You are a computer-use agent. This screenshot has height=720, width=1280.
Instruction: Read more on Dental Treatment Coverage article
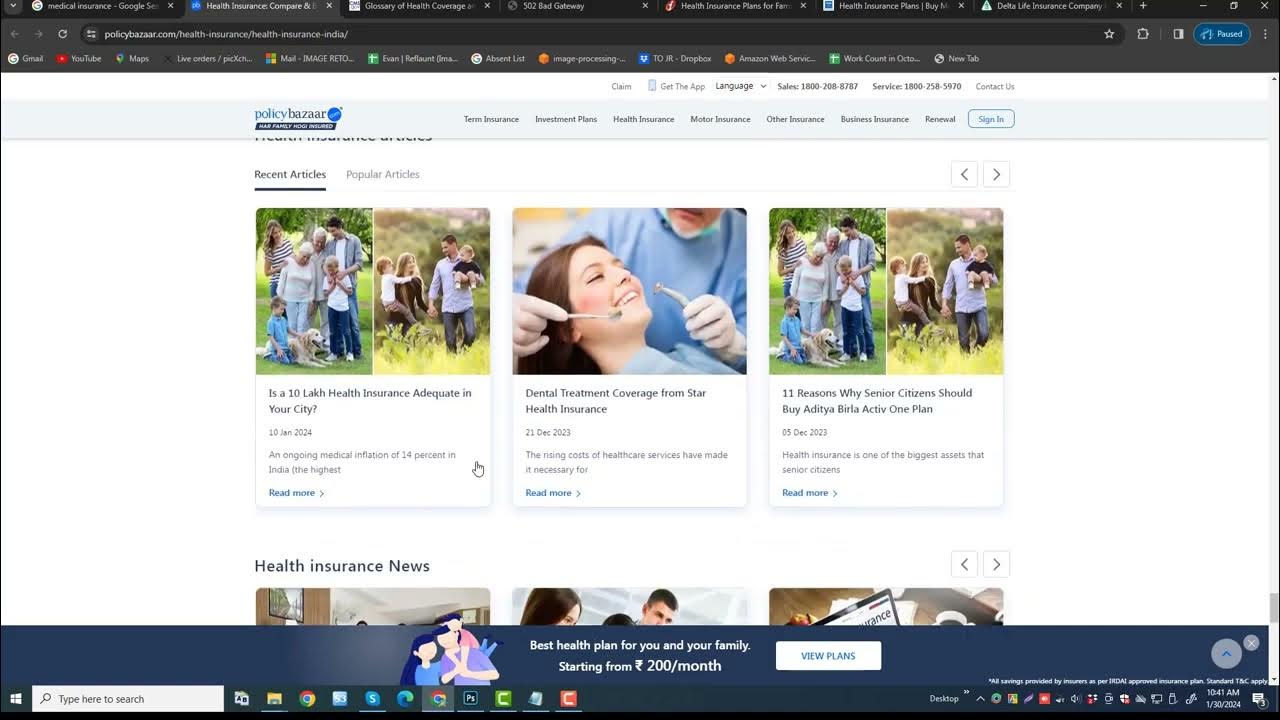pos(553,493)
